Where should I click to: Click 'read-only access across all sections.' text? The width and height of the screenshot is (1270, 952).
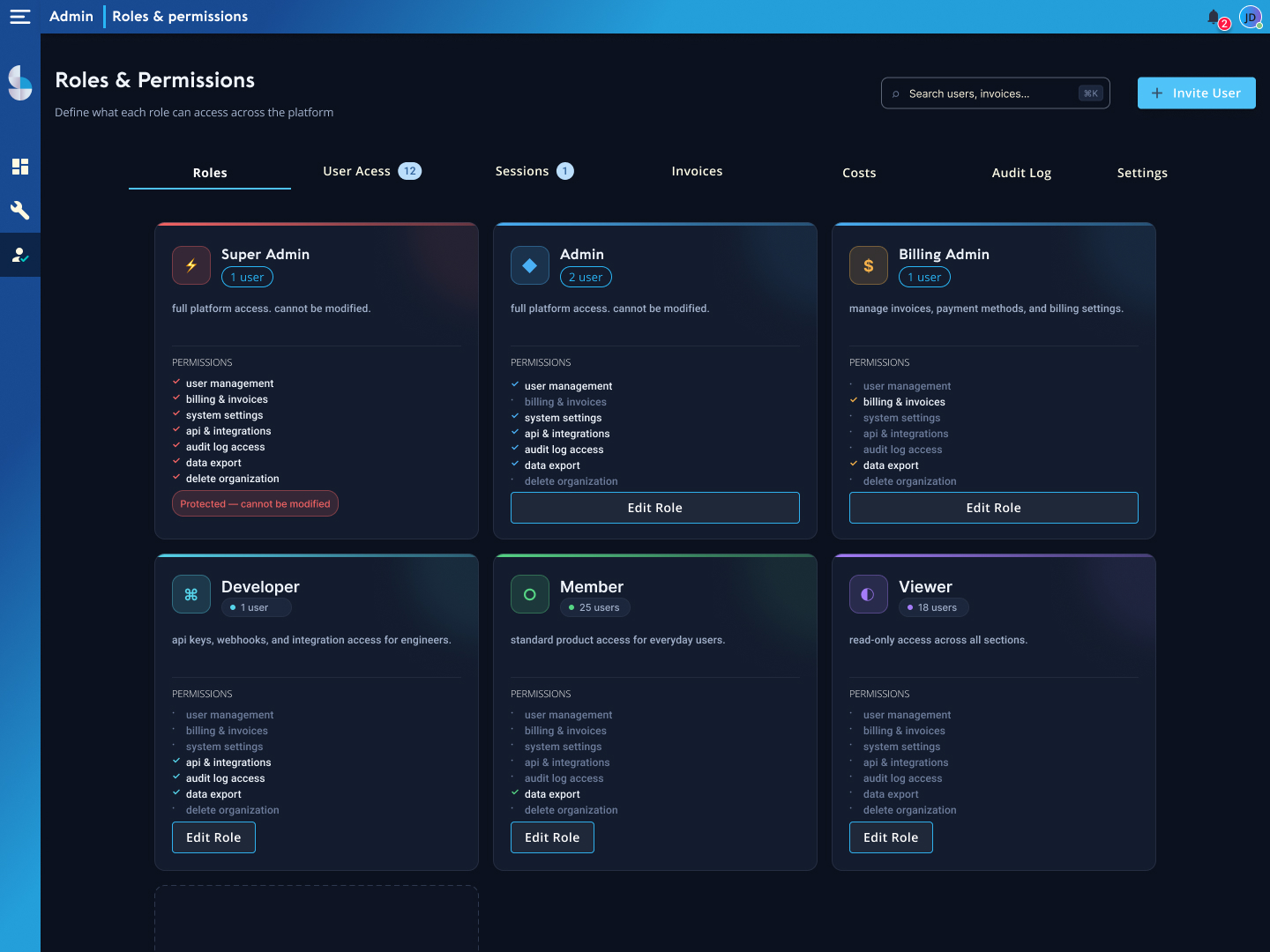938,640
